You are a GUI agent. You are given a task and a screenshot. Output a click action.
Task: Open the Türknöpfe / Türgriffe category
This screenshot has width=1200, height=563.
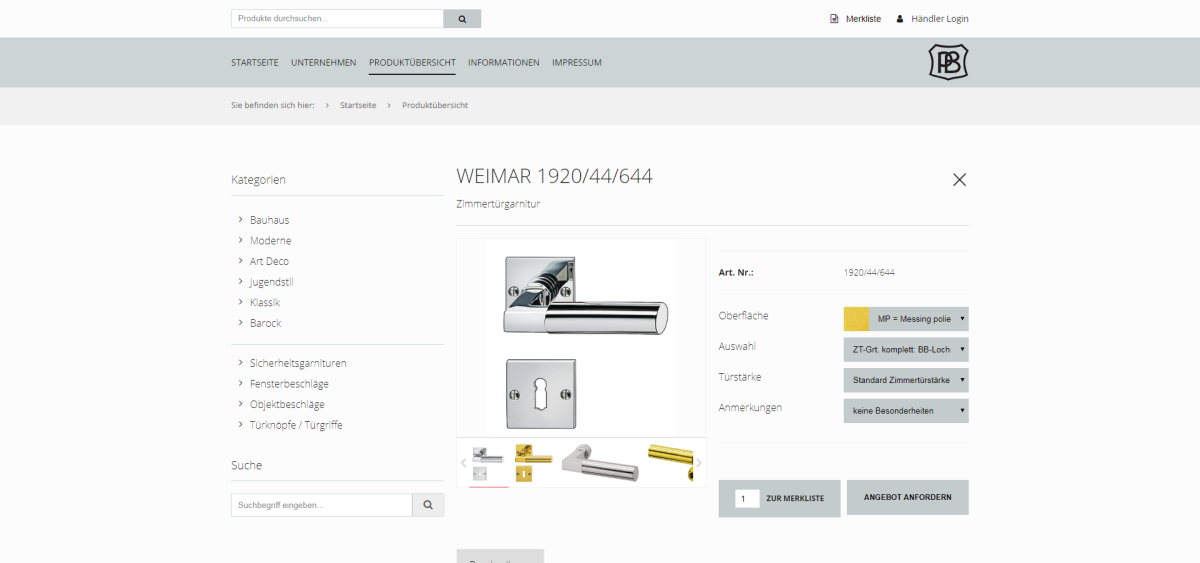(x=296, y=425)
